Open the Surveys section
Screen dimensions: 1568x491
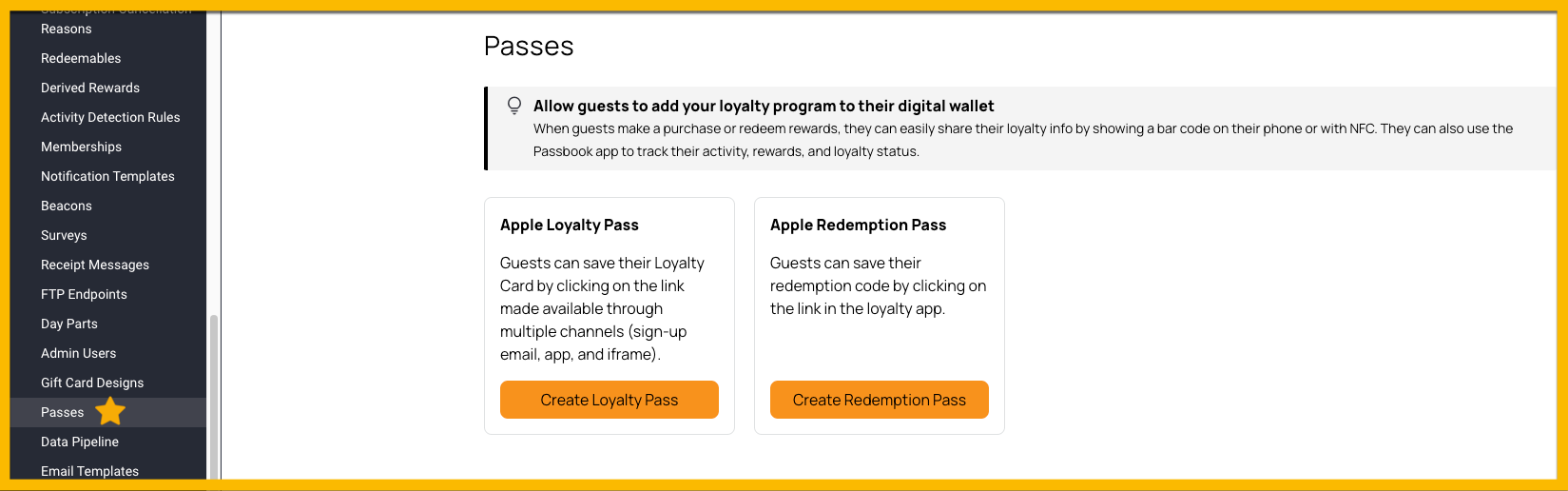(64, 235)
